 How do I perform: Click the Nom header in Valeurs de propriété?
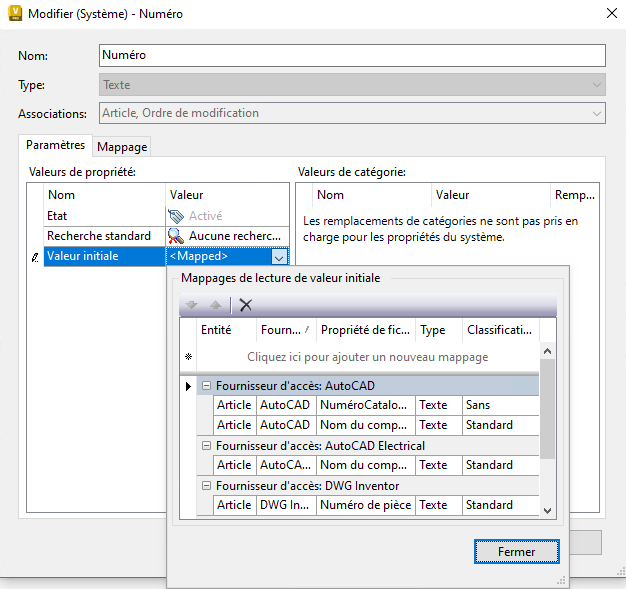click(104, 195)
